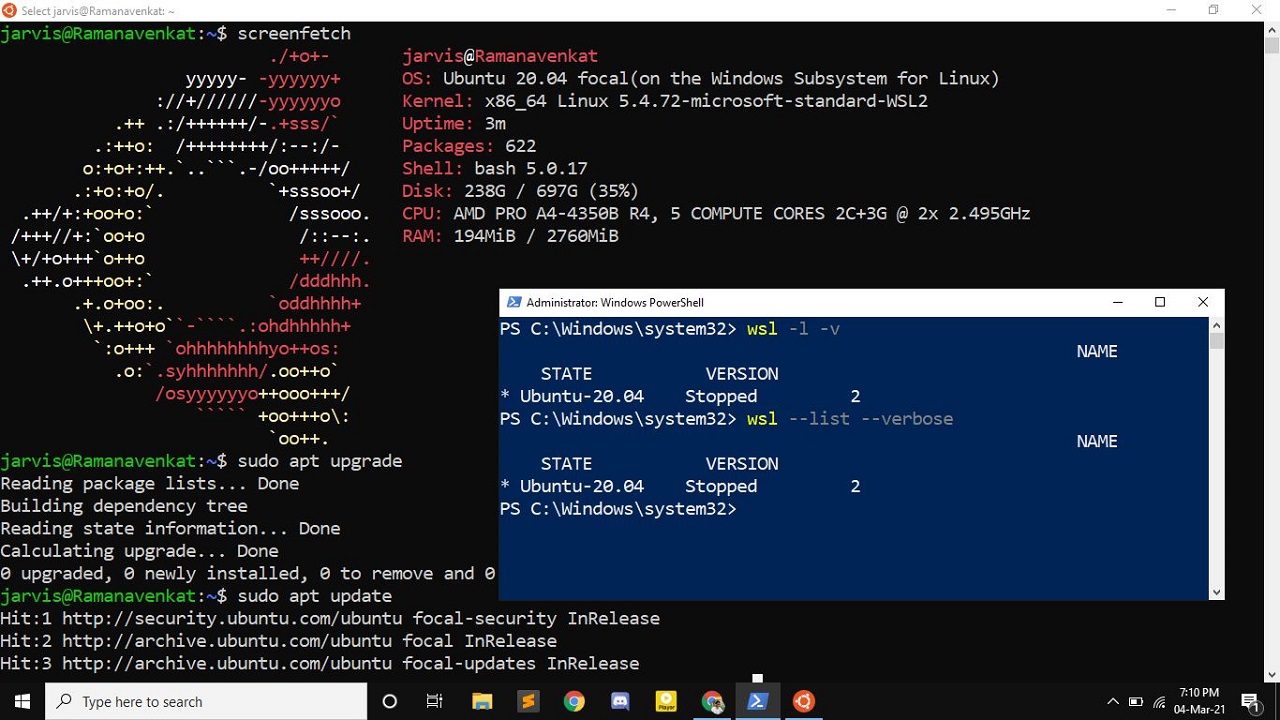Viewport: 1280px width, 720px height.
Task: Open Task View on the taskbar
Action: [434, 701]
